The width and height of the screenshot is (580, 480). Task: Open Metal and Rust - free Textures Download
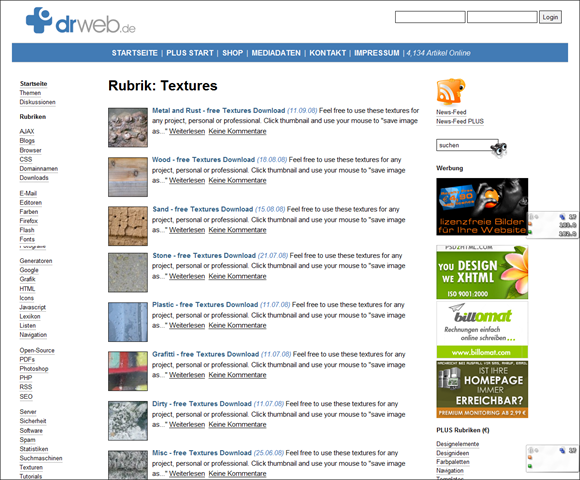(219, 110)
